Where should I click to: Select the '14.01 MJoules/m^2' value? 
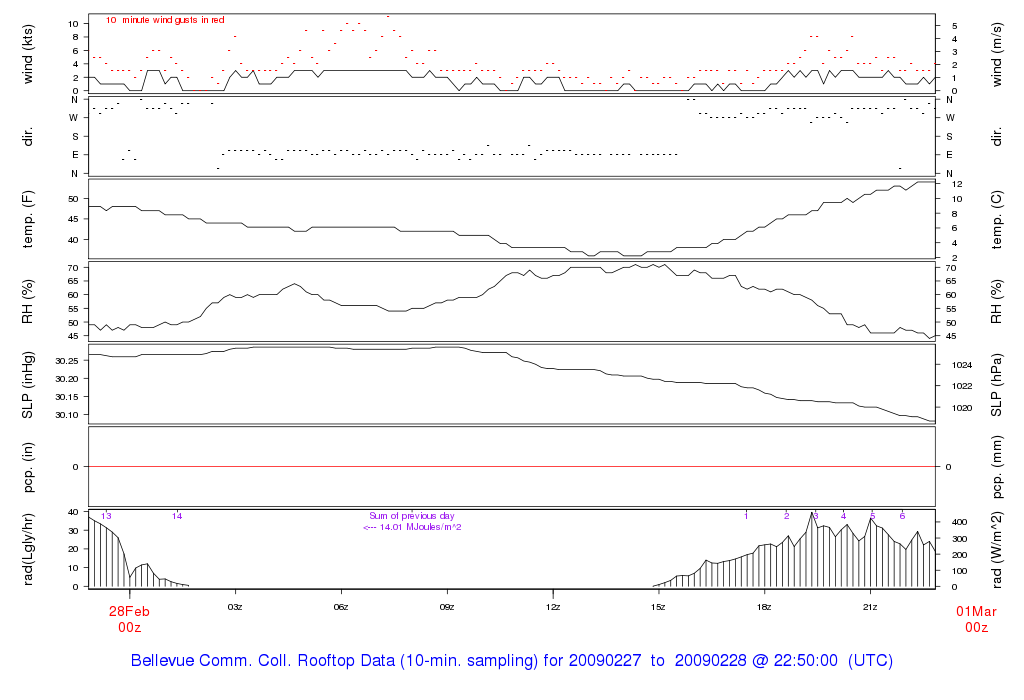[x=421, y=527]
